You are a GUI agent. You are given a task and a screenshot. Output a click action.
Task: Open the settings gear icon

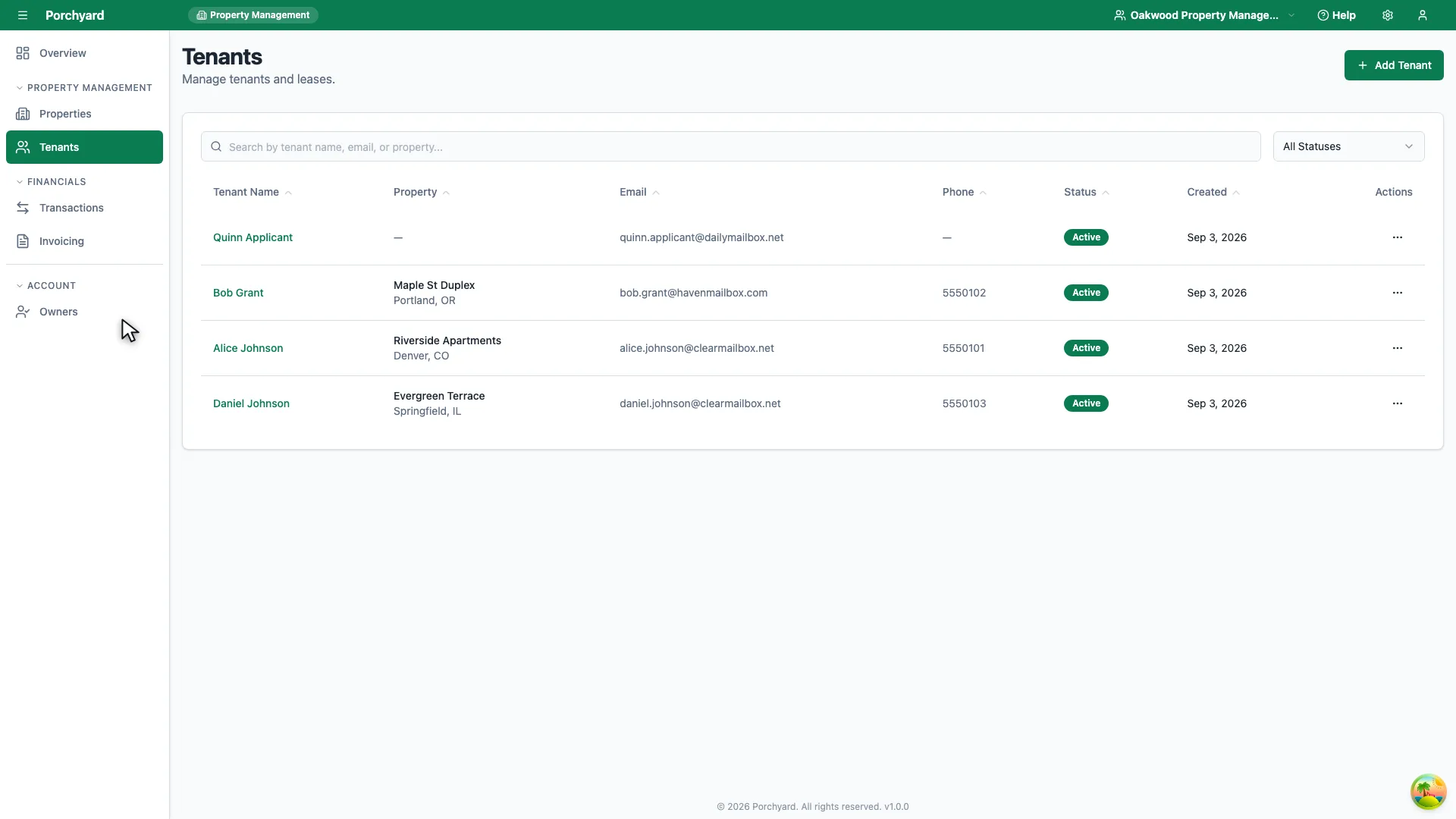click(x=1388, y=15)
